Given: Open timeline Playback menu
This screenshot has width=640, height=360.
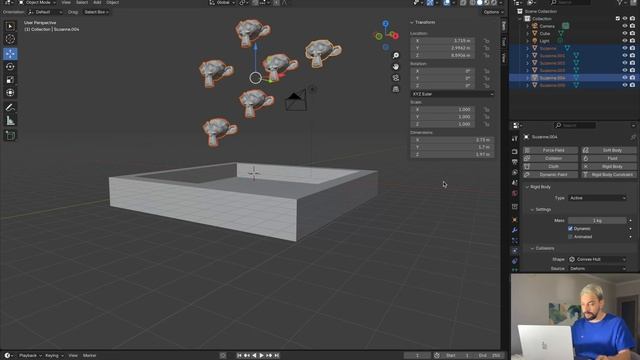Looking at the screenshot, I should click(x=30, y=356).
